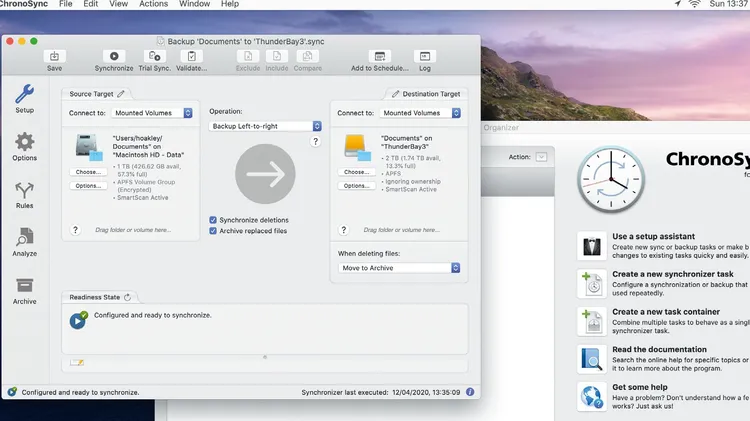Switch to the Rules sidebar panel
Screen dimensions: 750x421
pyautogui.click(x=25, y=194)
